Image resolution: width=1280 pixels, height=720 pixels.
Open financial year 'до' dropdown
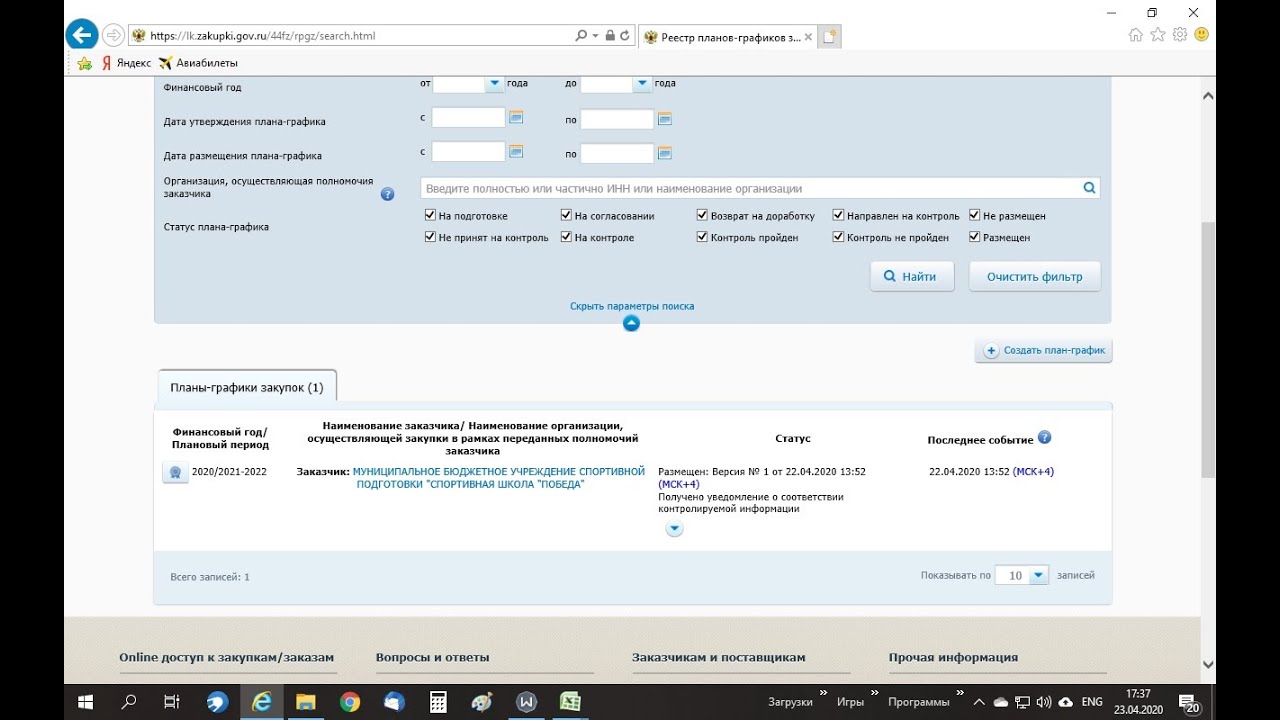click(x=642, y=84)
